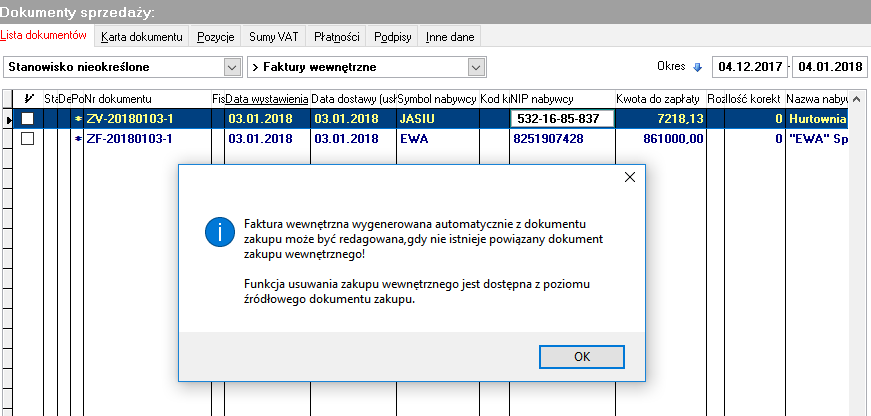This screenshot has width=871, height=416.
Task: Confirm the message with OK button
Action: click(x=582, y=357)
